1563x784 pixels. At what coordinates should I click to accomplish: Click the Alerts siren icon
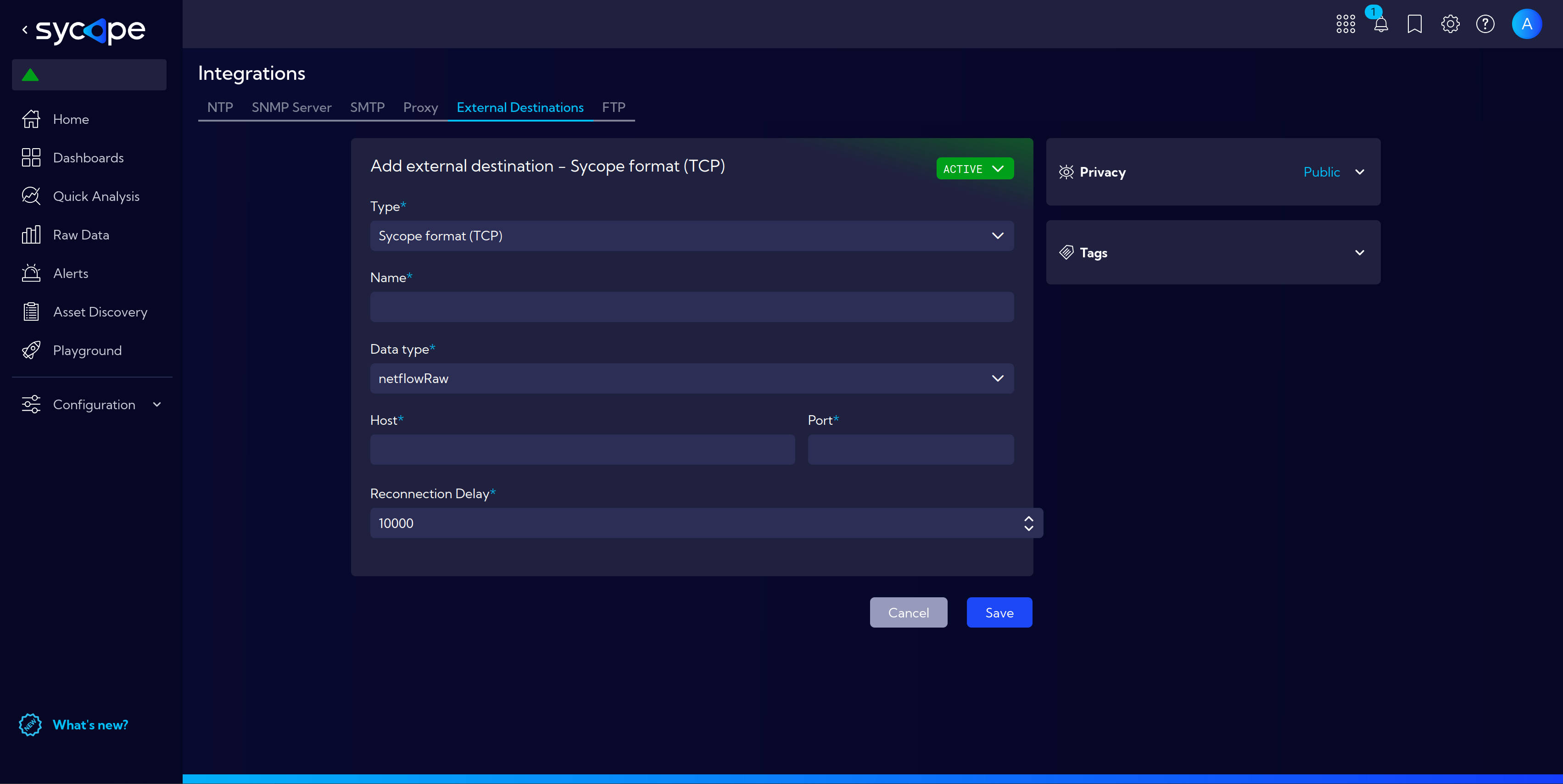[31, 273]
